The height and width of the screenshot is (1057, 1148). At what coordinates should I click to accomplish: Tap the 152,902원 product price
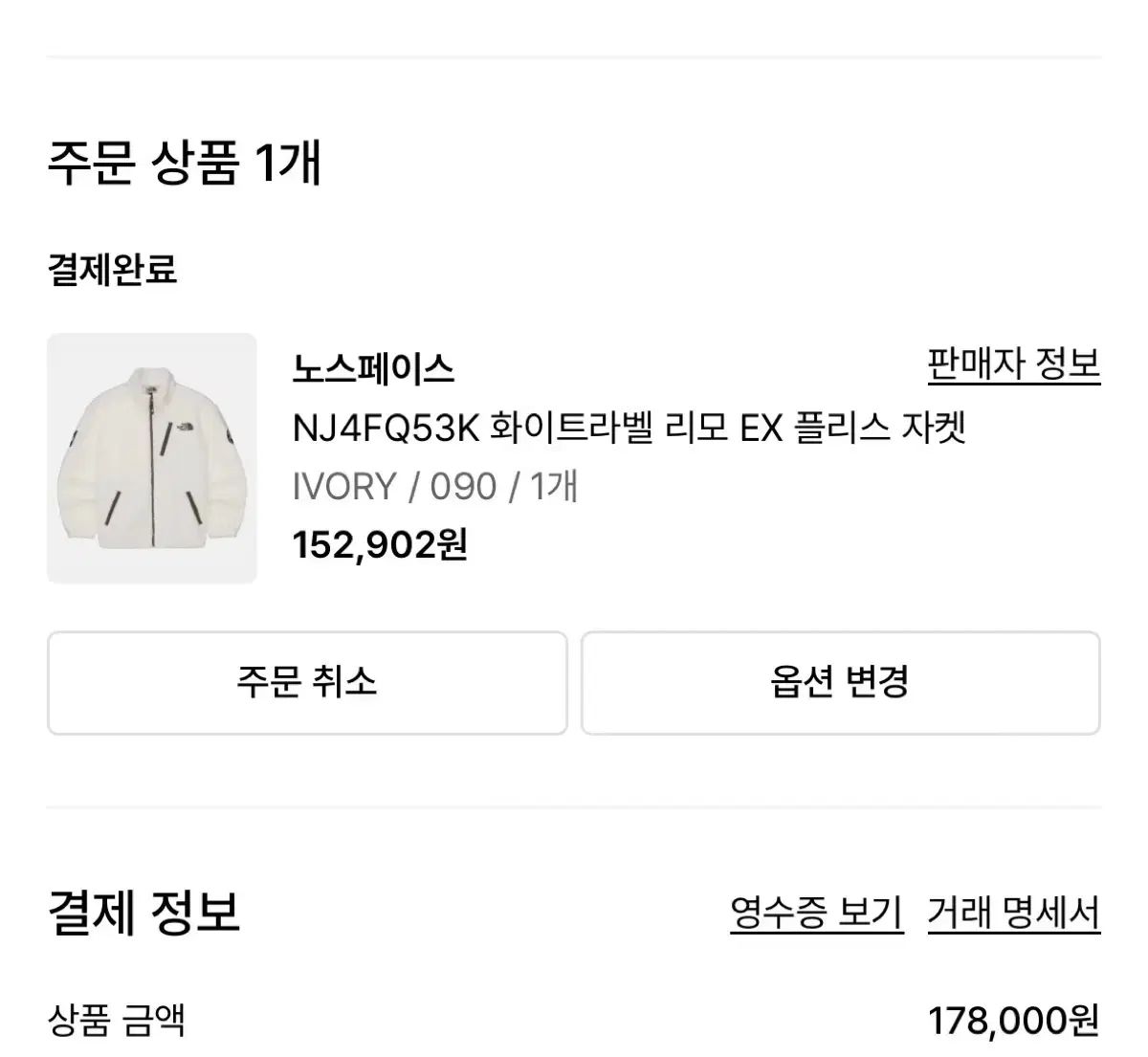click(380, 545)
